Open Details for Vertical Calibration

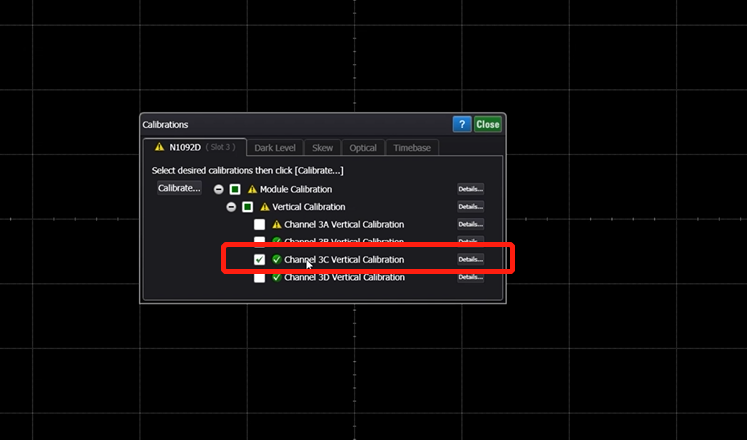click(x=471, y=207)
